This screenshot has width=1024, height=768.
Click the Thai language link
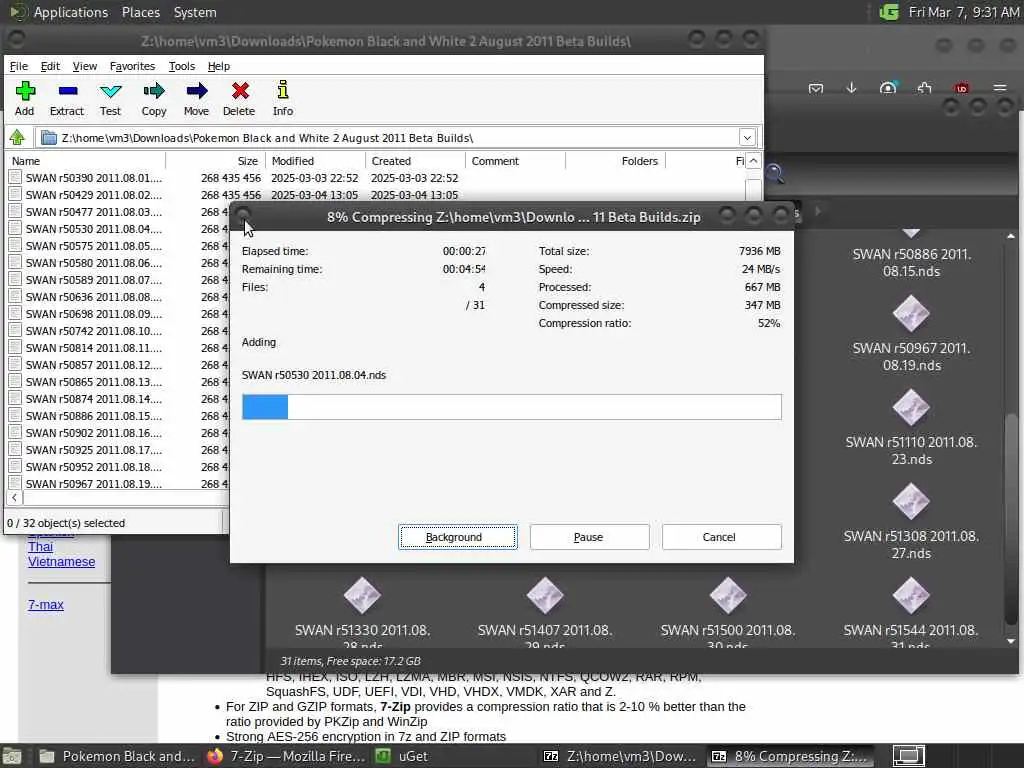[x=40, y=547]
